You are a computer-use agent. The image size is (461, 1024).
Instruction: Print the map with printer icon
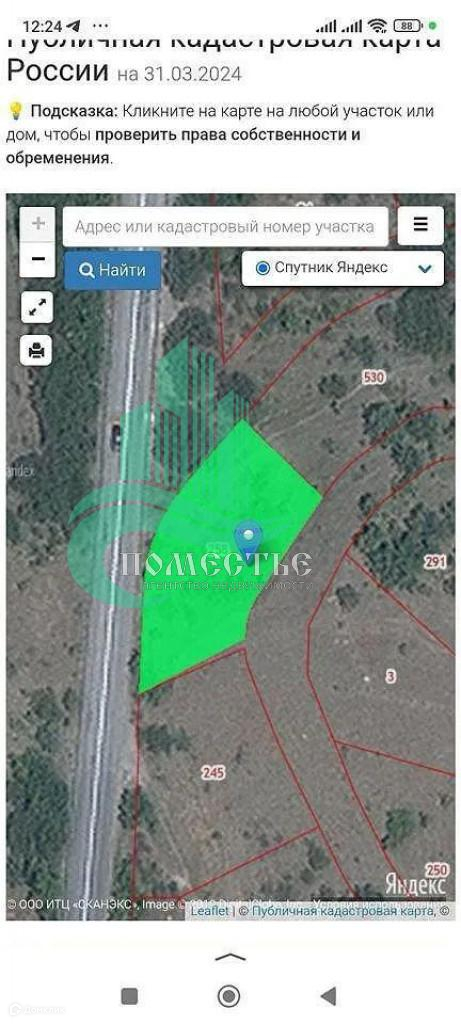point(37,350)
